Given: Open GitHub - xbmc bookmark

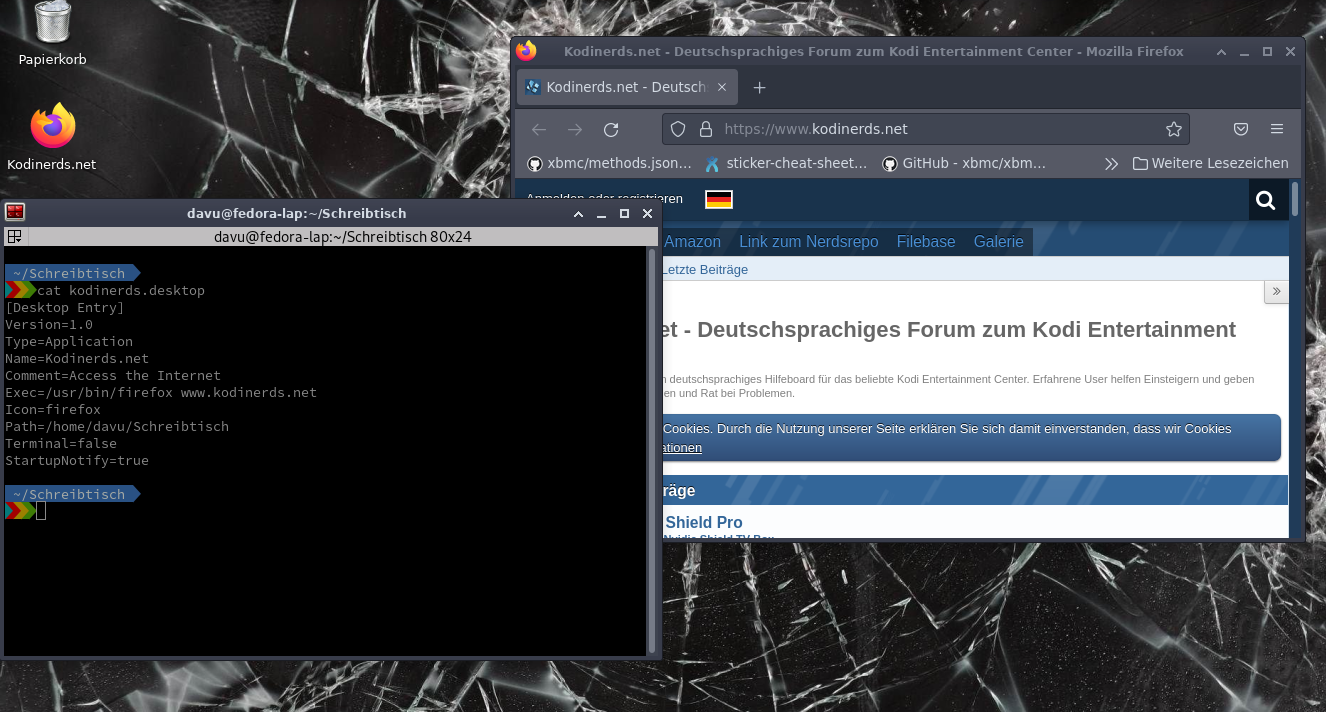Looking at the screenshot, I should coord(964,163).
